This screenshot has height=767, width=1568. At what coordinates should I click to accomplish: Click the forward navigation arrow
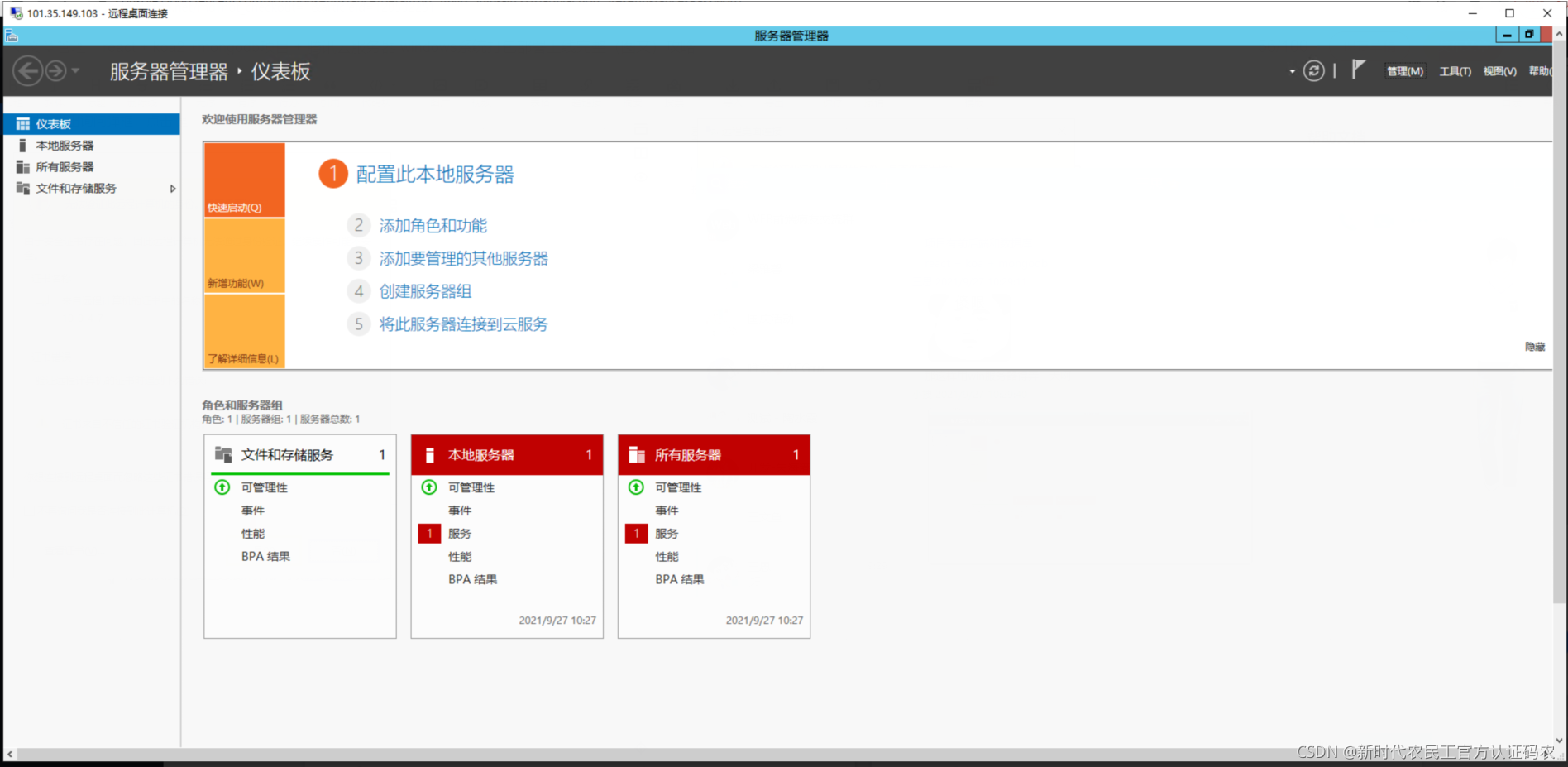(55, 71)
